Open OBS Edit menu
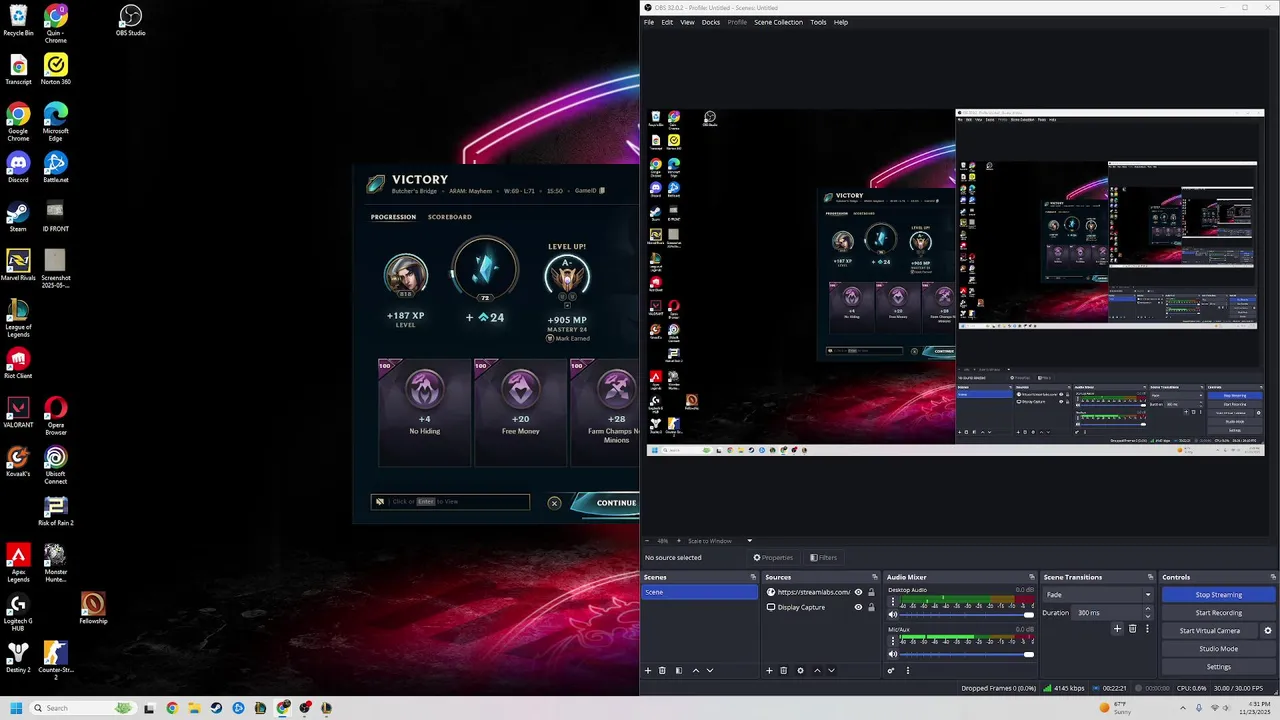 click(x=667, y=22)
